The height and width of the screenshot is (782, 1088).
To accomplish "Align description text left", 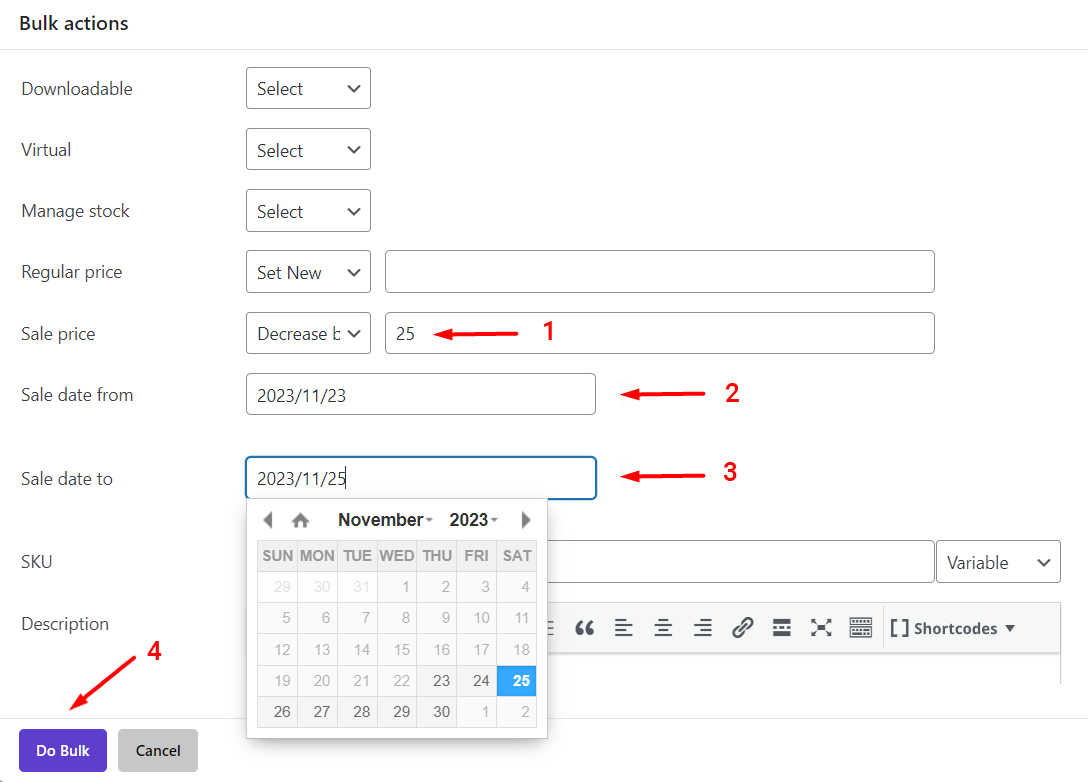I will (624, 628).
